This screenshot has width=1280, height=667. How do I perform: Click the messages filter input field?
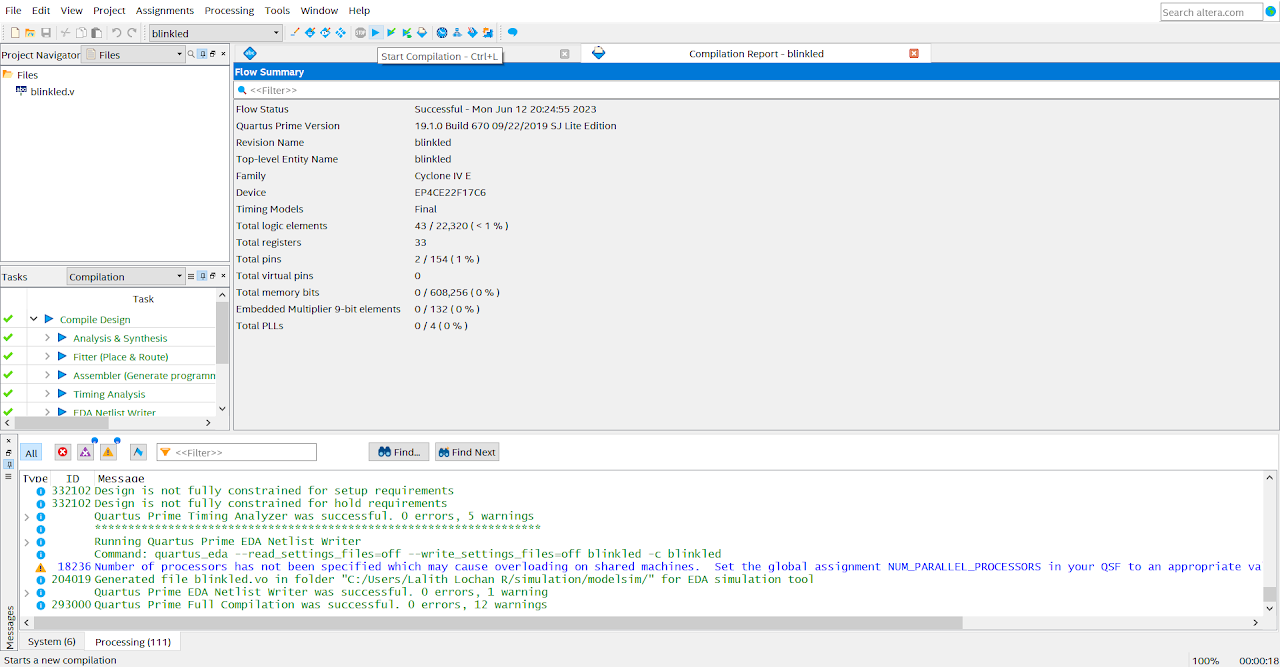tap(236, 453)
